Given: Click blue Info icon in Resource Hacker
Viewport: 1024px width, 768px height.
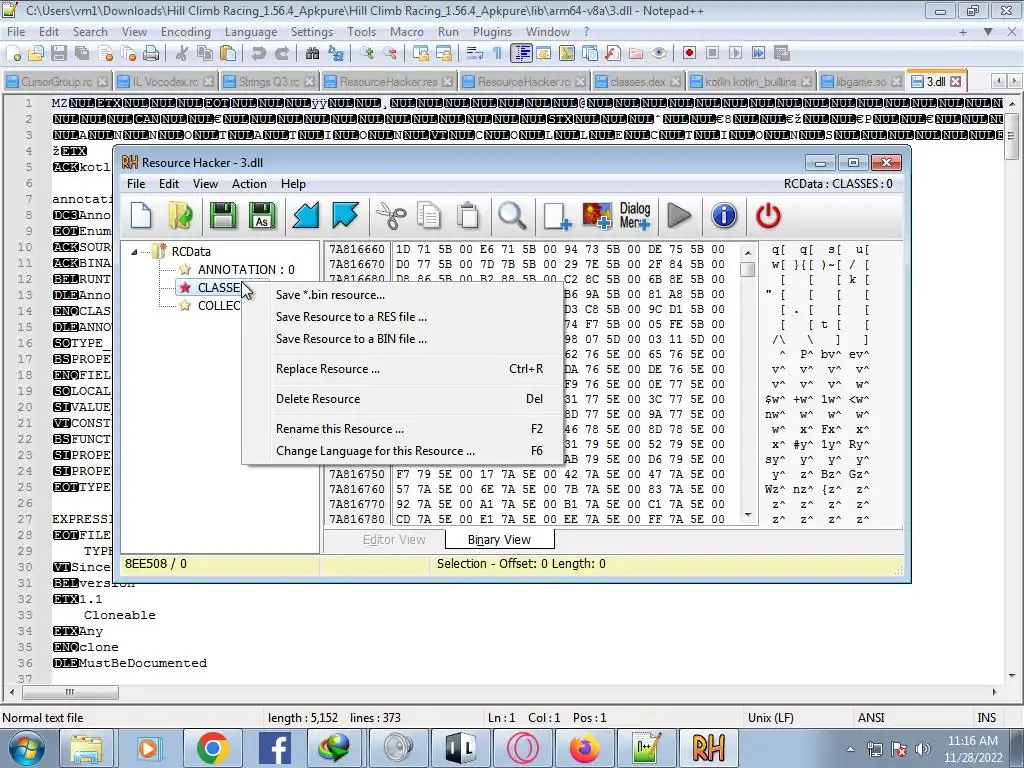Looking at the screenshot, I should [724, 216].
